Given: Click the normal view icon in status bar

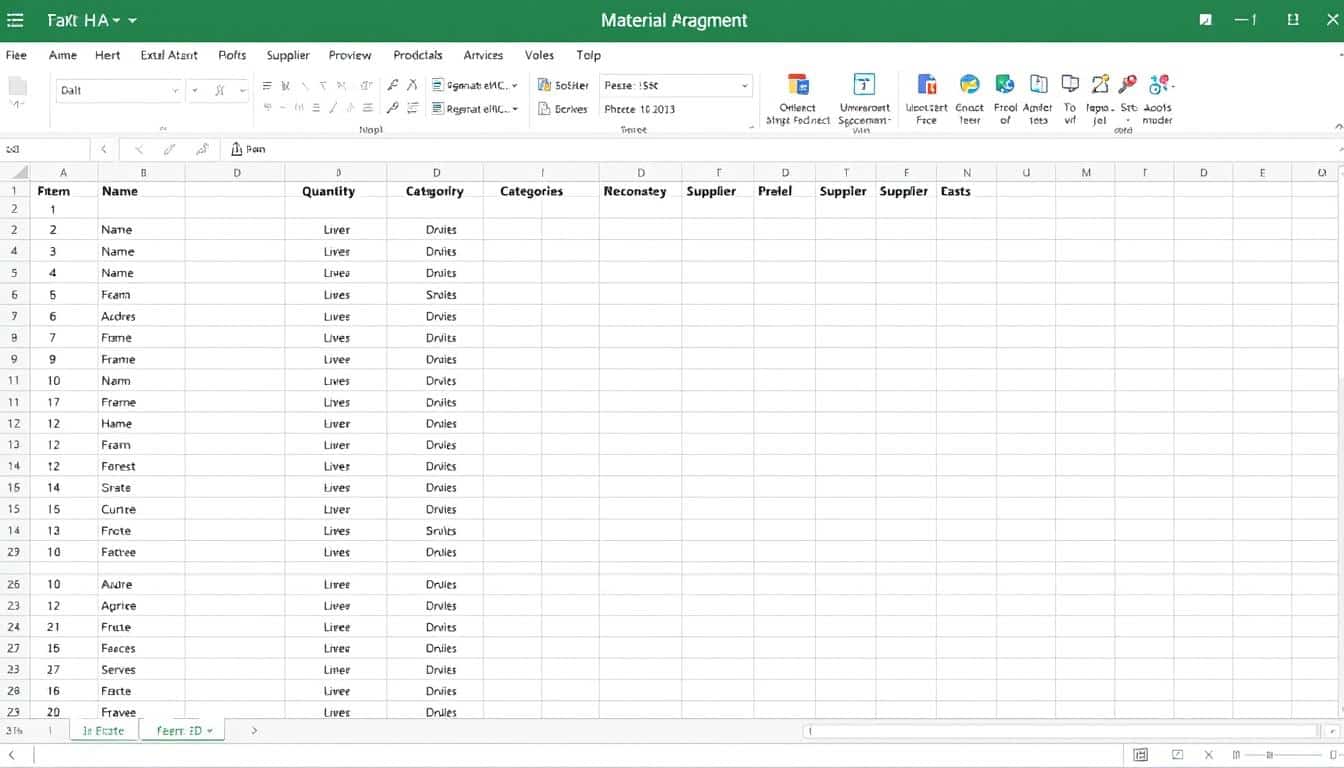Looking at the screenshot, I should pyautogui.click(x=1141, y=755).
